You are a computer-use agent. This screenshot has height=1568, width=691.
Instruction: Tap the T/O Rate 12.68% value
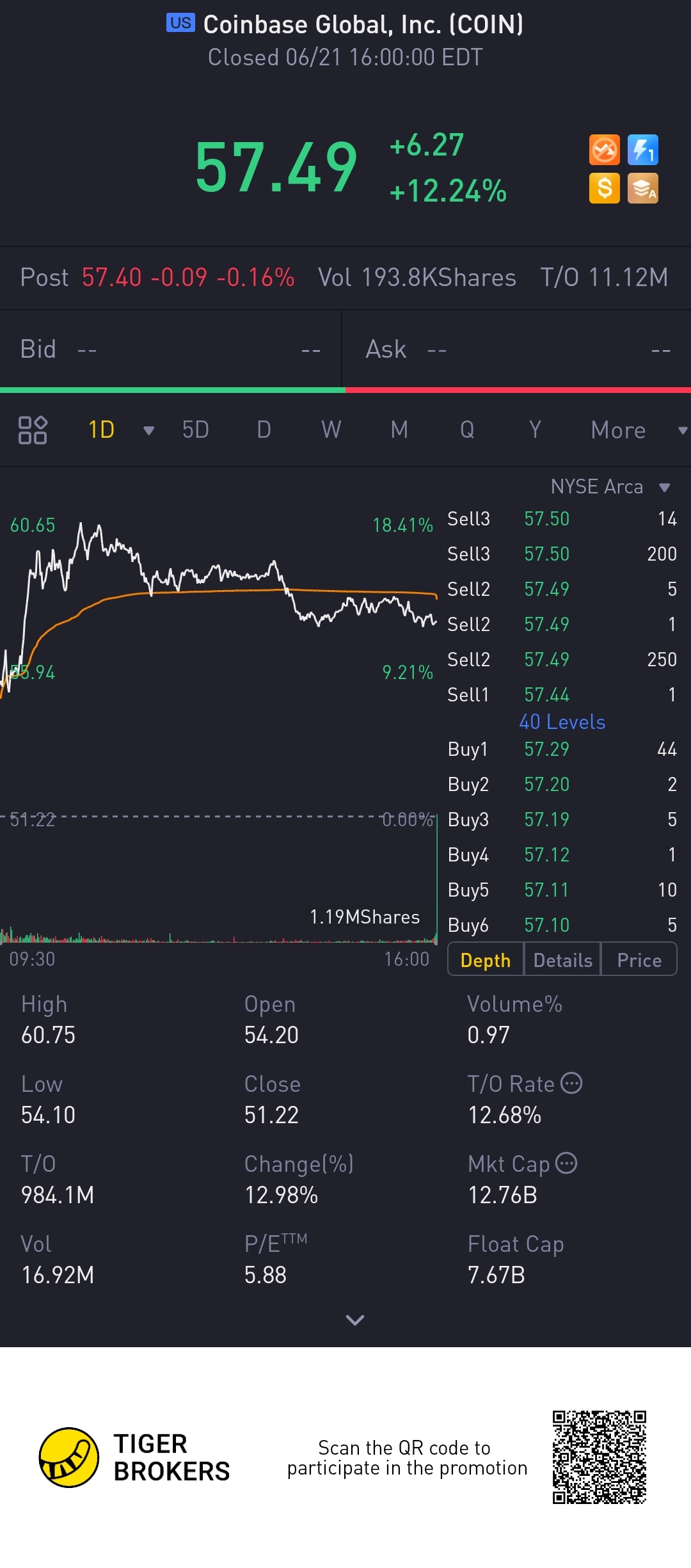click(505, 1115)
